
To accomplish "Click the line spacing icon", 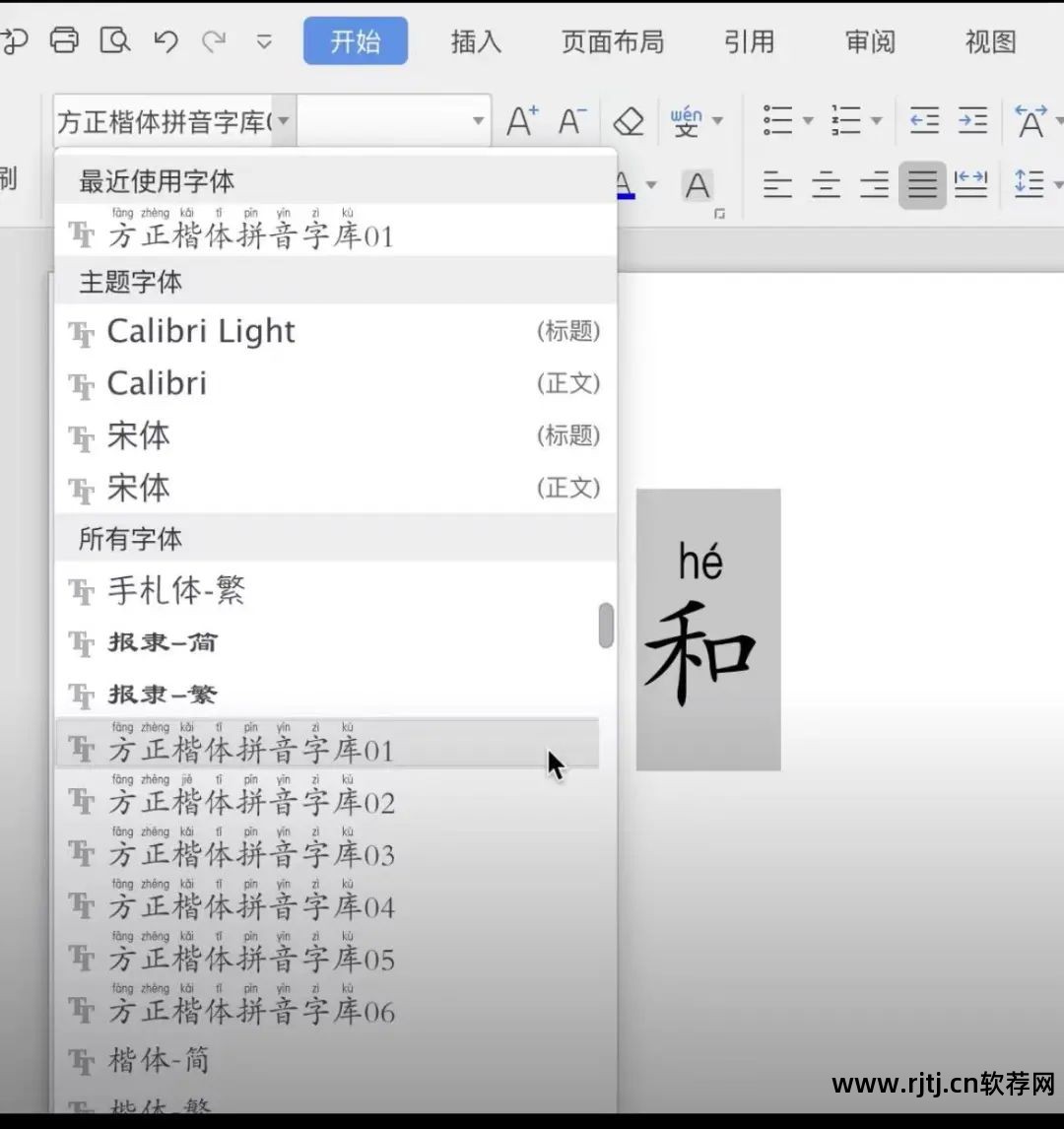I will click(x=1029, y=184).
